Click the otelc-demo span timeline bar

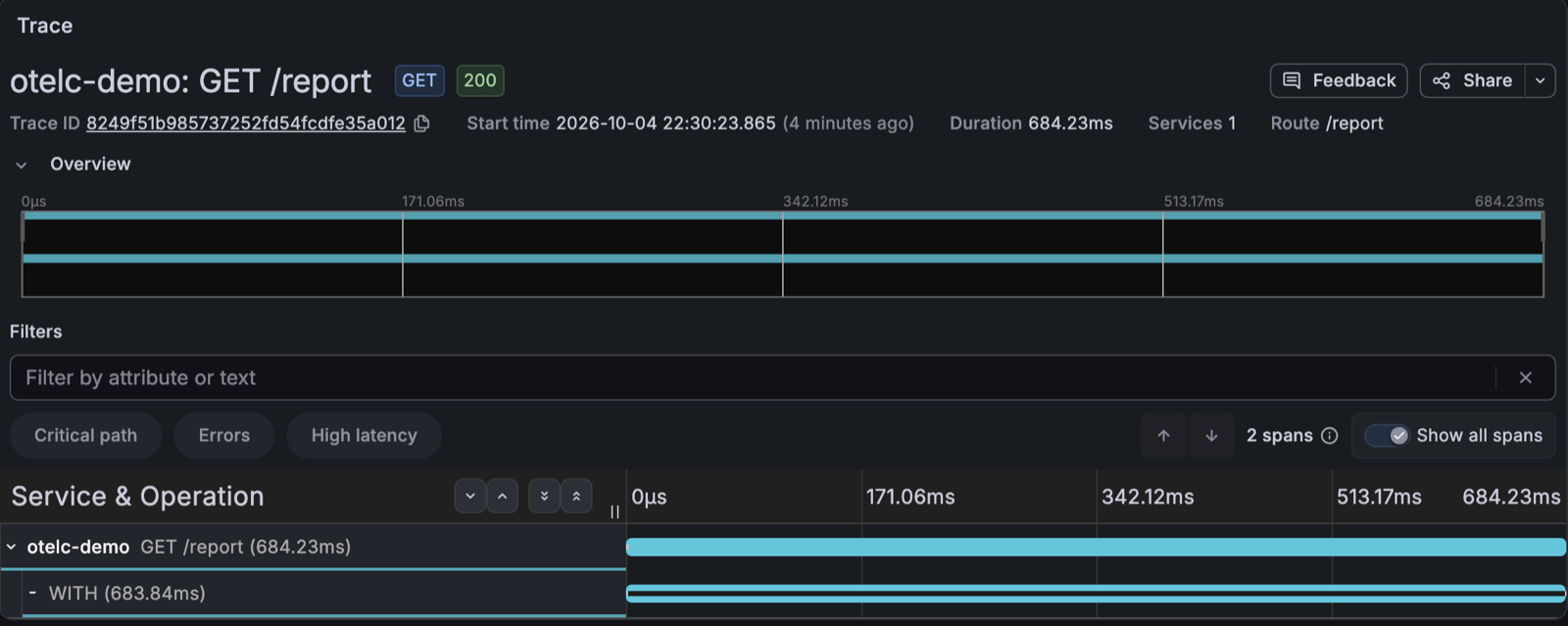[1096, 547]
